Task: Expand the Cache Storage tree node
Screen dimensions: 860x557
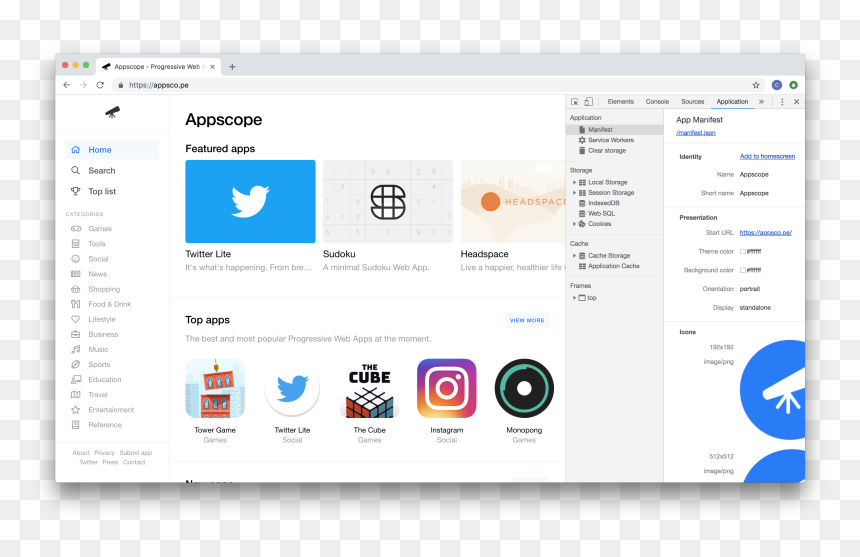Action: point(574,256)
